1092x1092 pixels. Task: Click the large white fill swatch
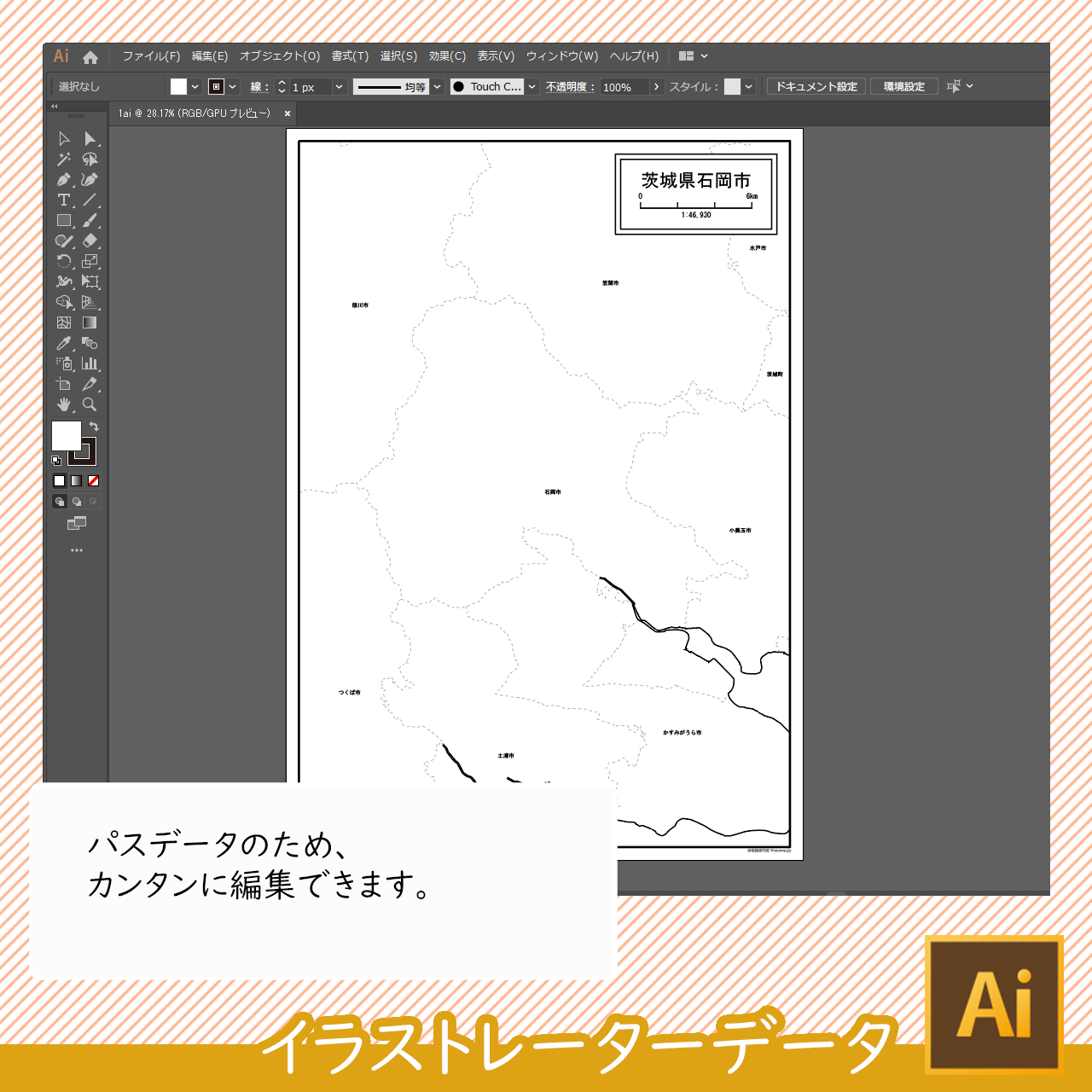pos(67,436)
